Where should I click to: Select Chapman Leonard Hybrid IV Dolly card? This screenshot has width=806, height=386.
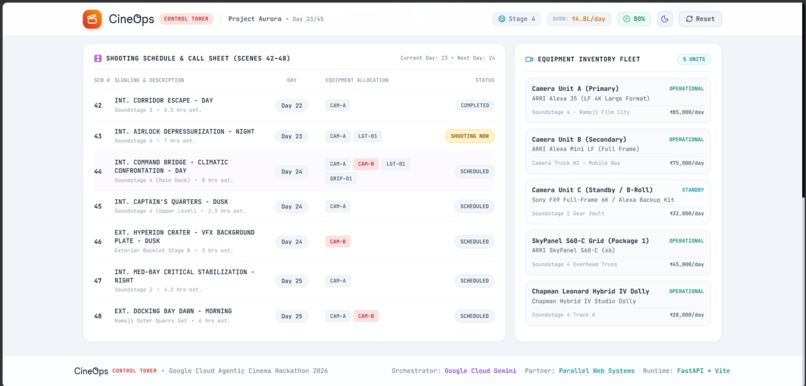click(618, 303)
